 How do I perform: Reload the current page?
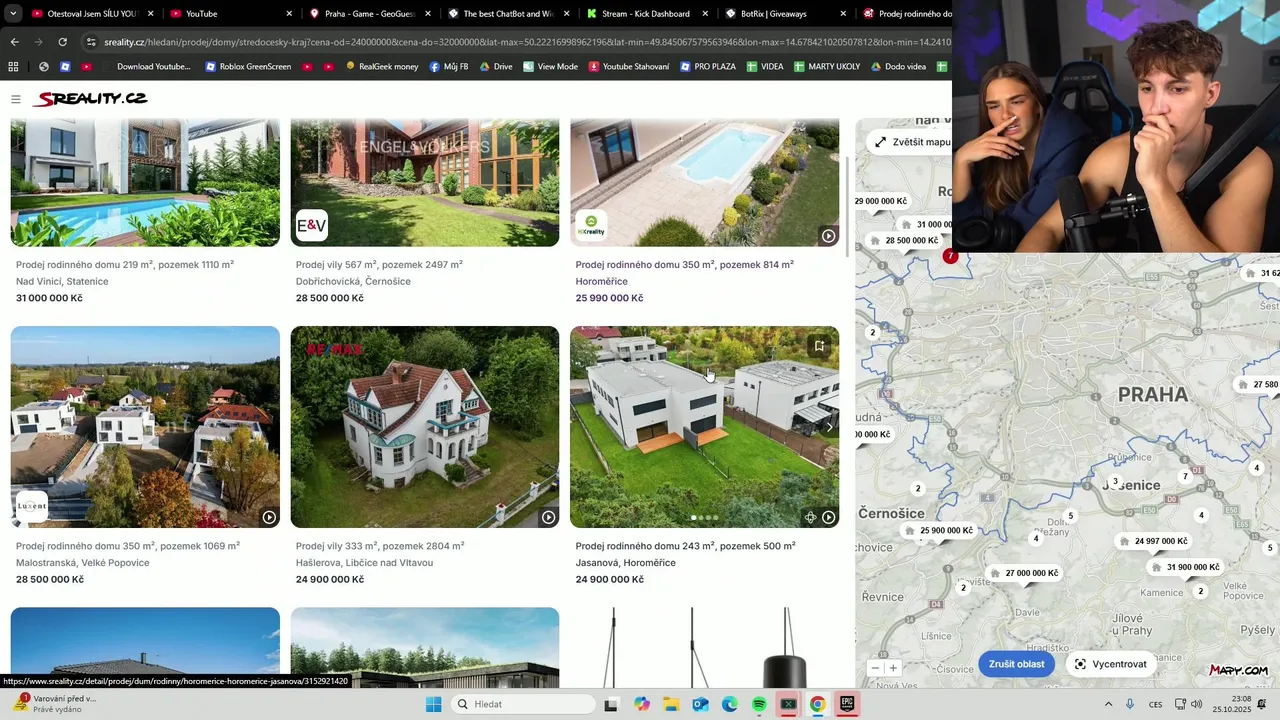coord(62,42)
